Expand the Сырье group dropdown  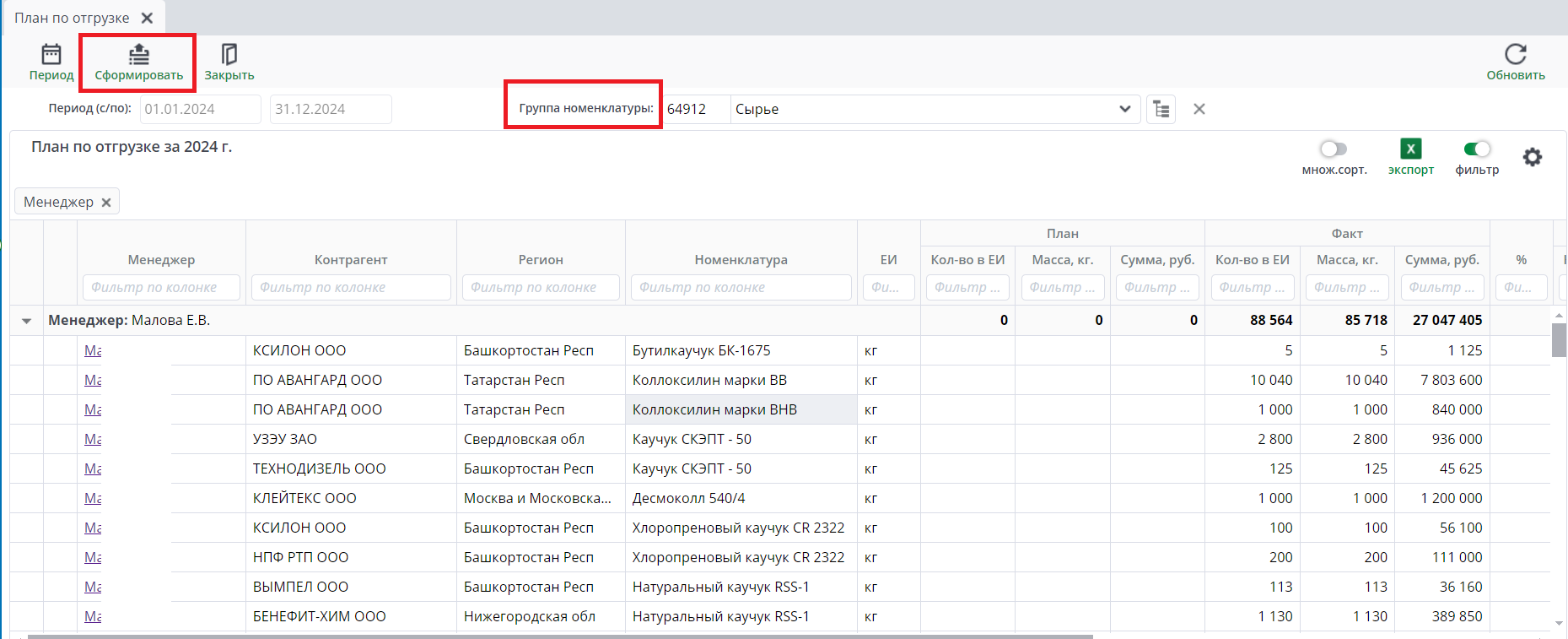pyautogui.click(x=1124, y=109)
